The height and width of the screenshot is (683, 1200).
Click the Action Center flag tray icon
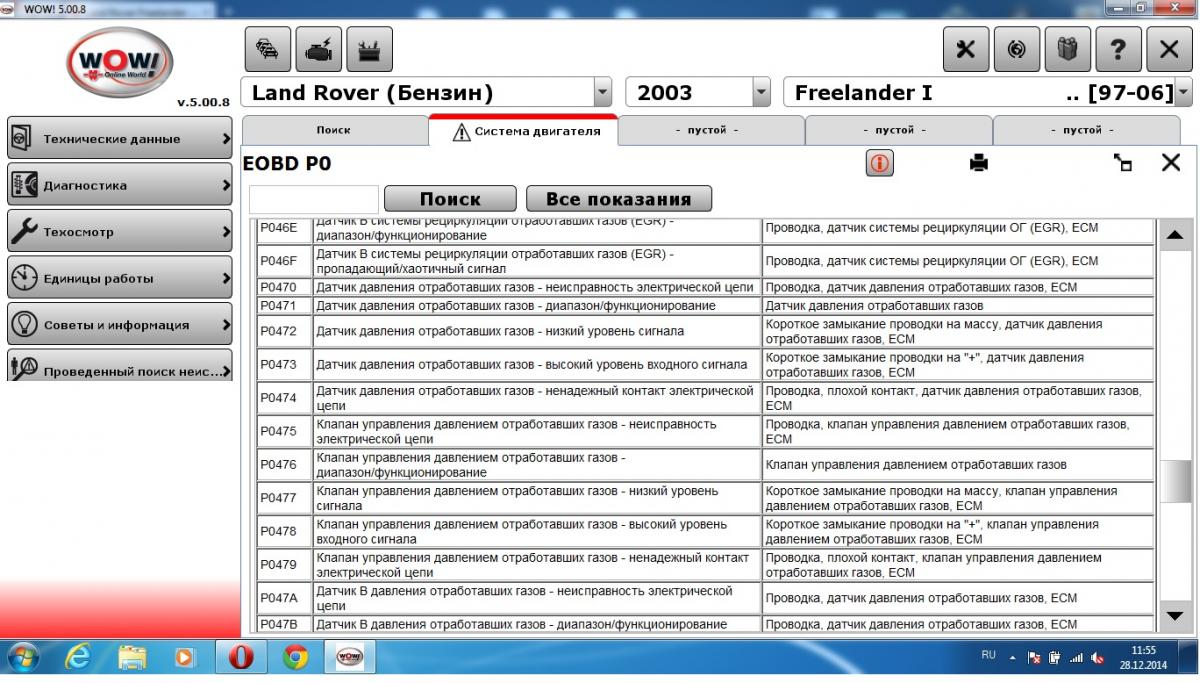tap(1035, 658)
